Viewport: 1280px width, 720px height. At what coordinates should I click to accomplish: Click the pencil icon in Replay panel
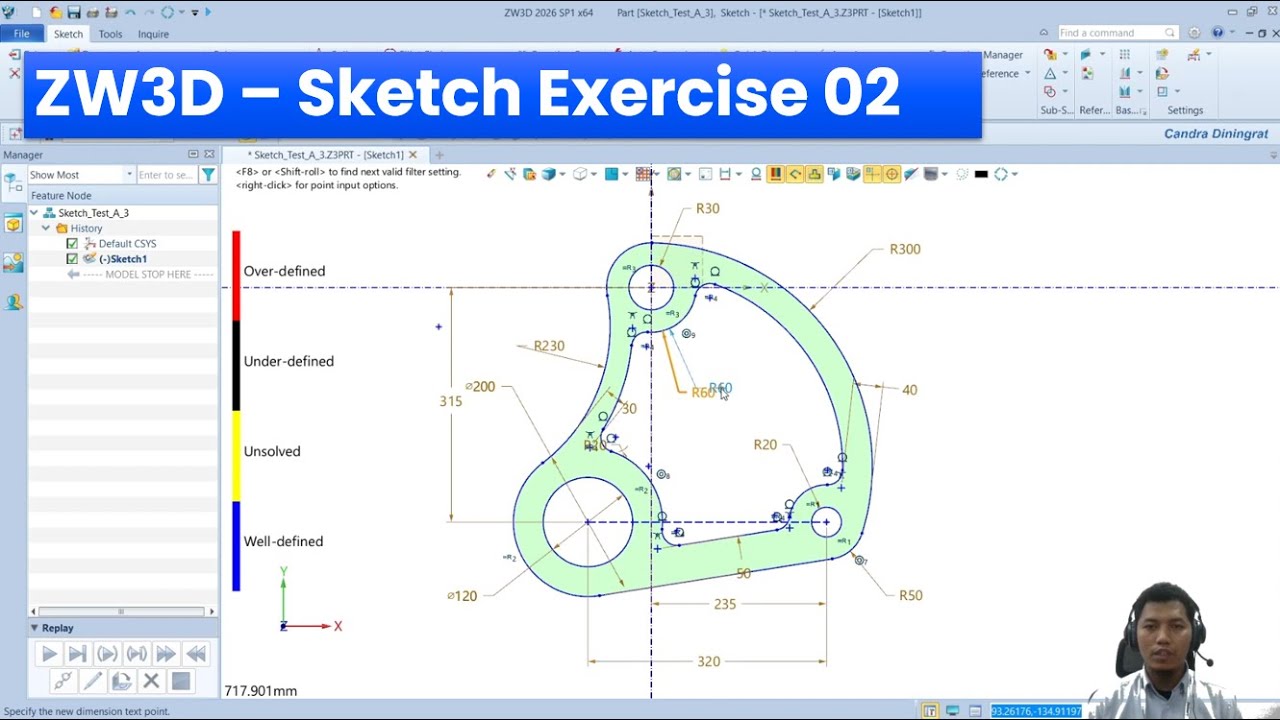[x=93, y=681]
